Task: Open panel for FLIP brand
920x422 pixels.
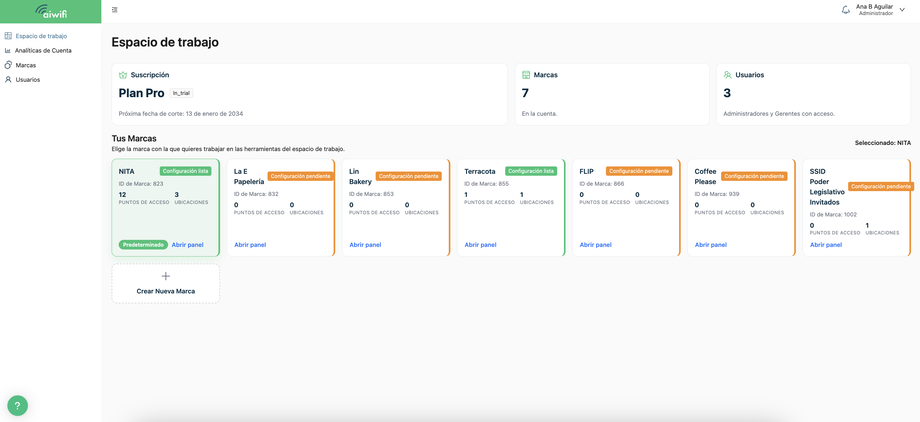Action: pyautogui.click(x=596, y=245)
